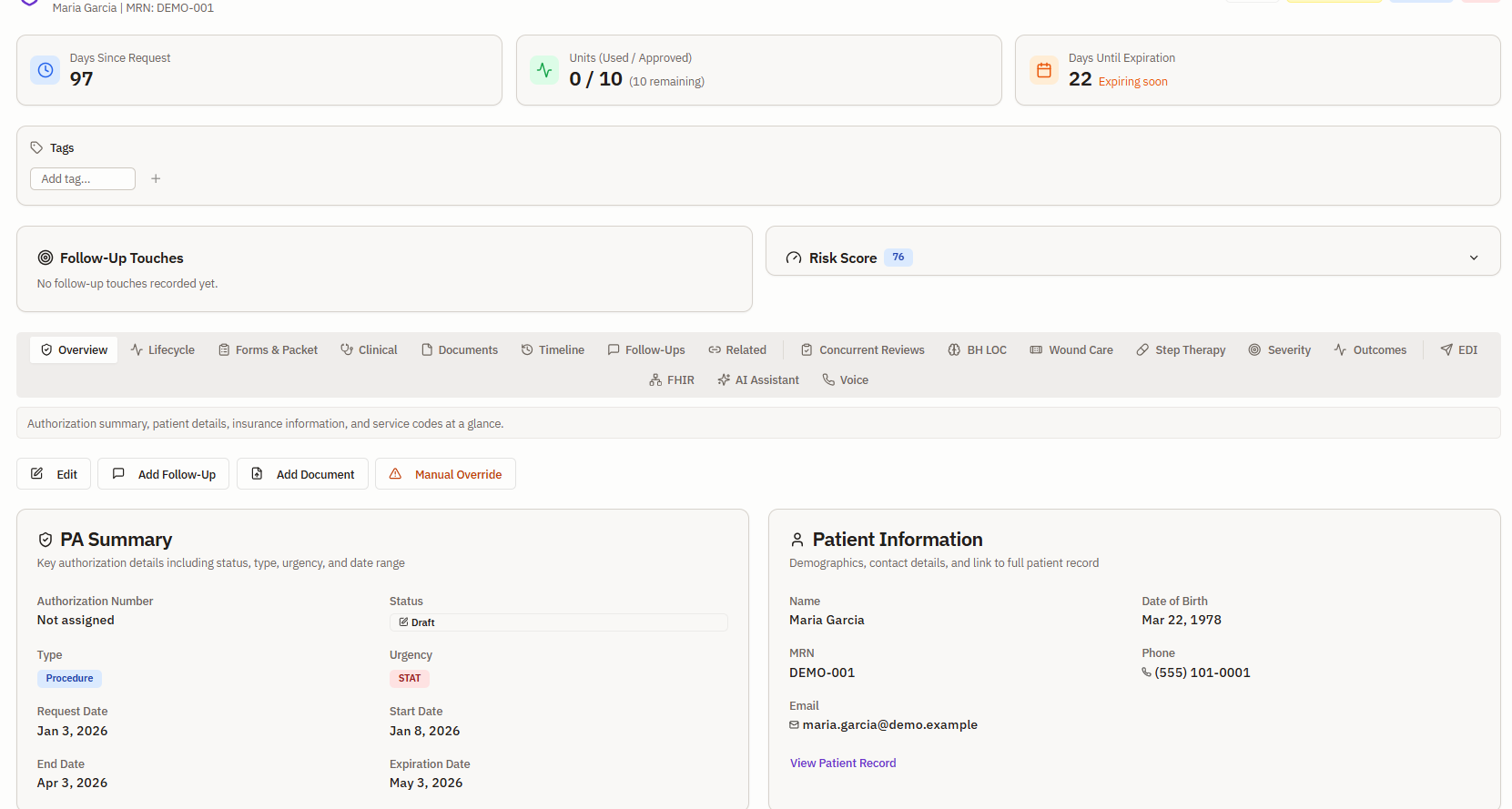
Task: Click the '(10 remaining)' units text
Action: (666, 81)
